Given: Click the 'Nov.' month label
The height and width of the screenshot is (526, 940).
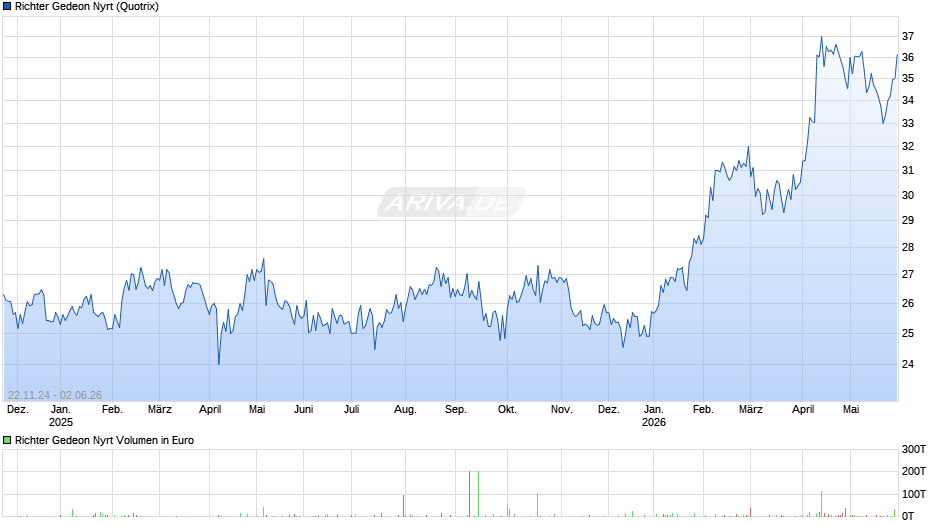Looking at the screenshot, I should [561, 410].
